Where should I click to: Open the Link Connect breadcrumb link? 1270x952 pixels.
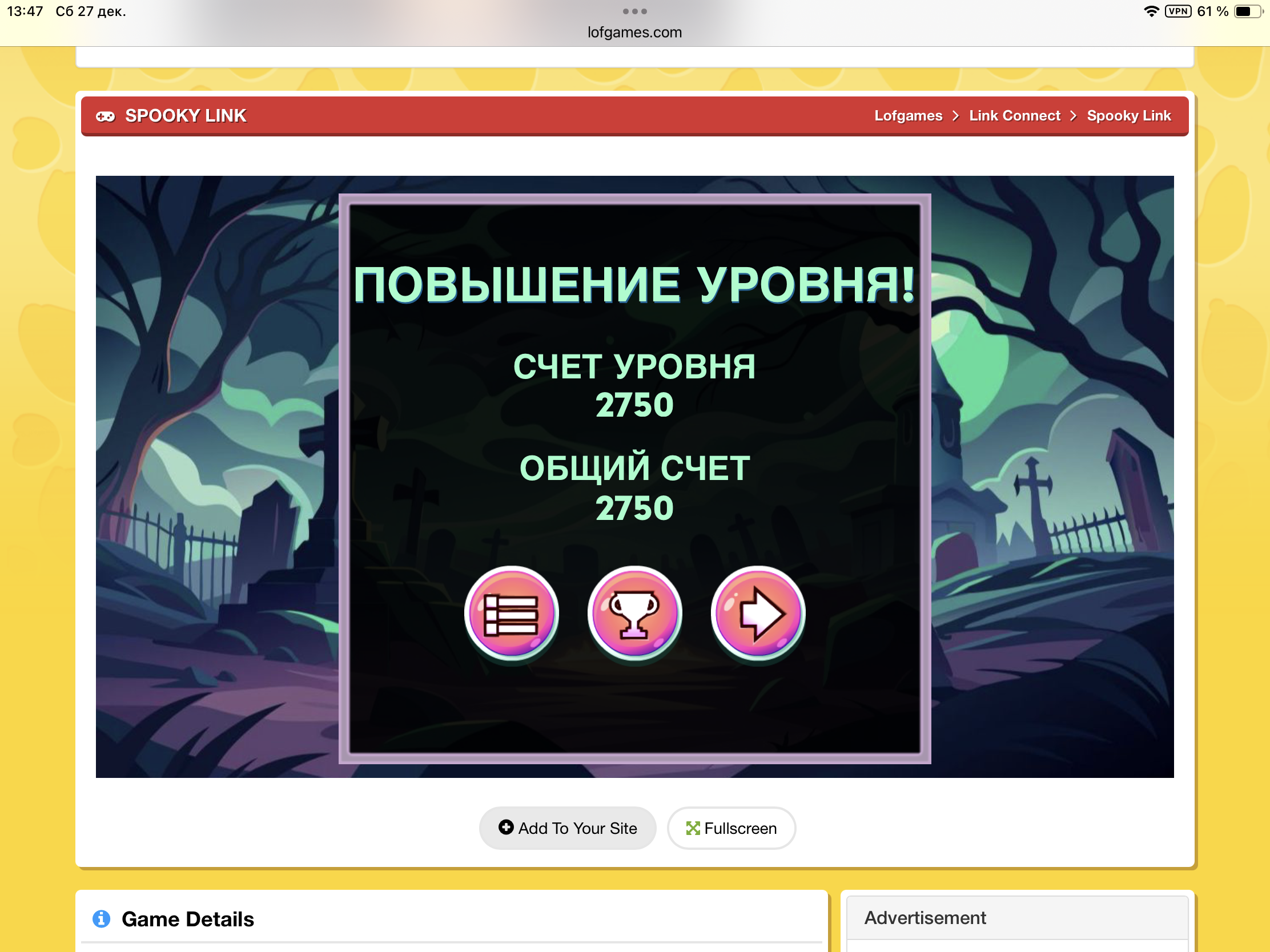click(1014, 116)
